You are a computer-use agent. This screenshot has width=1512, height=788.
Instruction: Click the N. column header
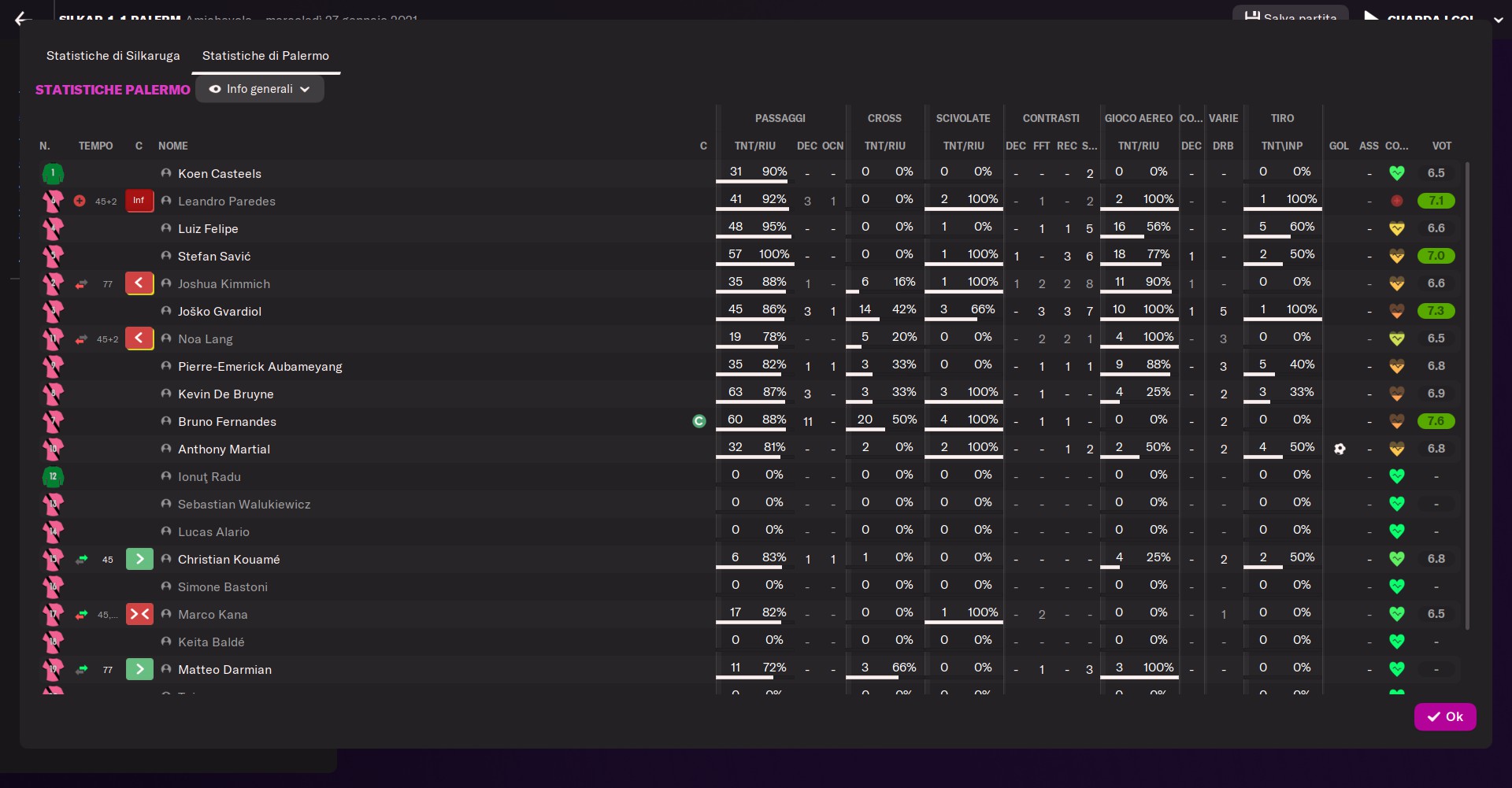(x=45, y=146)
